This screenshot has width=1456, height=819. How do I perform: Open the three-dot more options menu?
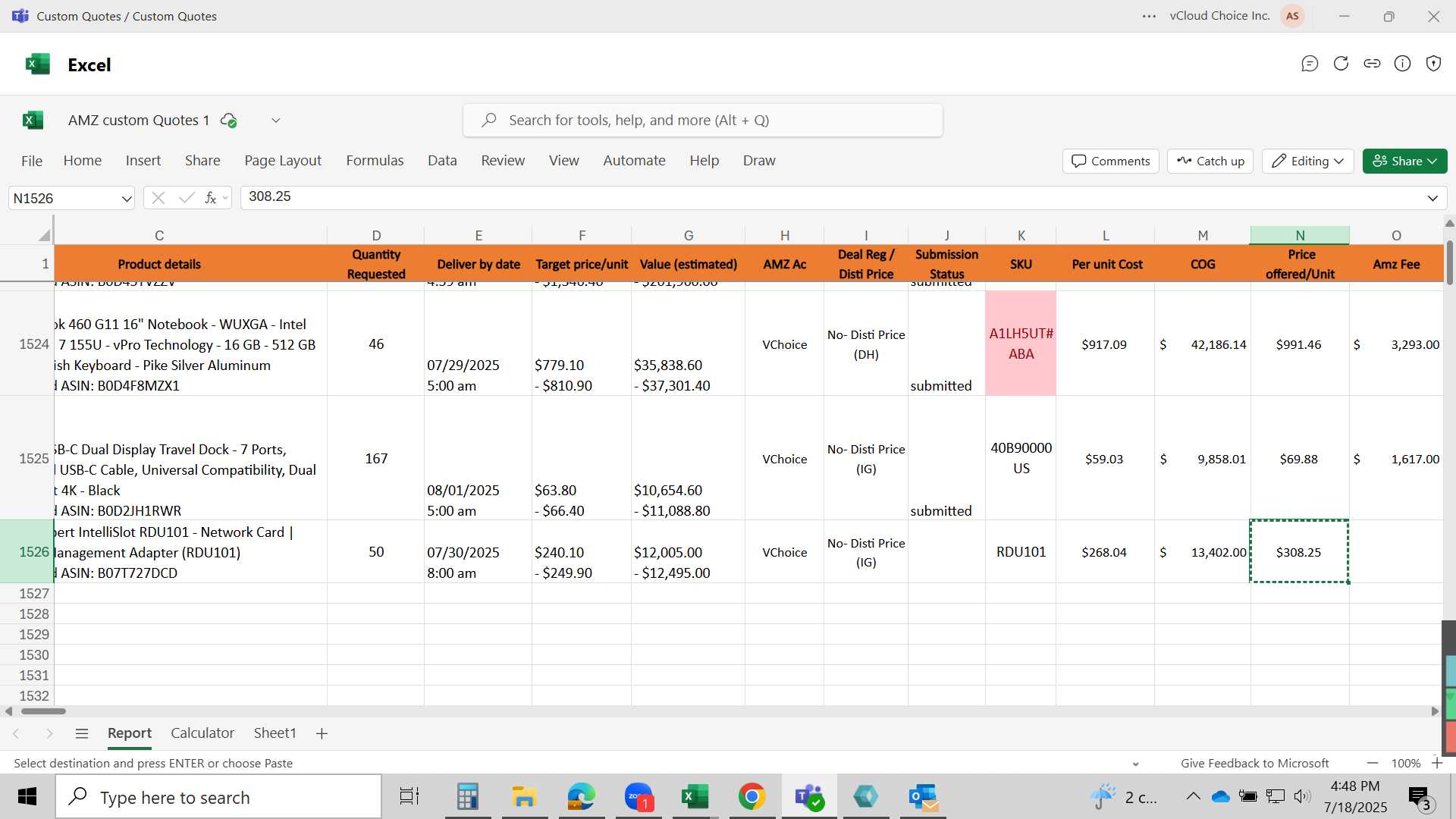click(1150, 16)
